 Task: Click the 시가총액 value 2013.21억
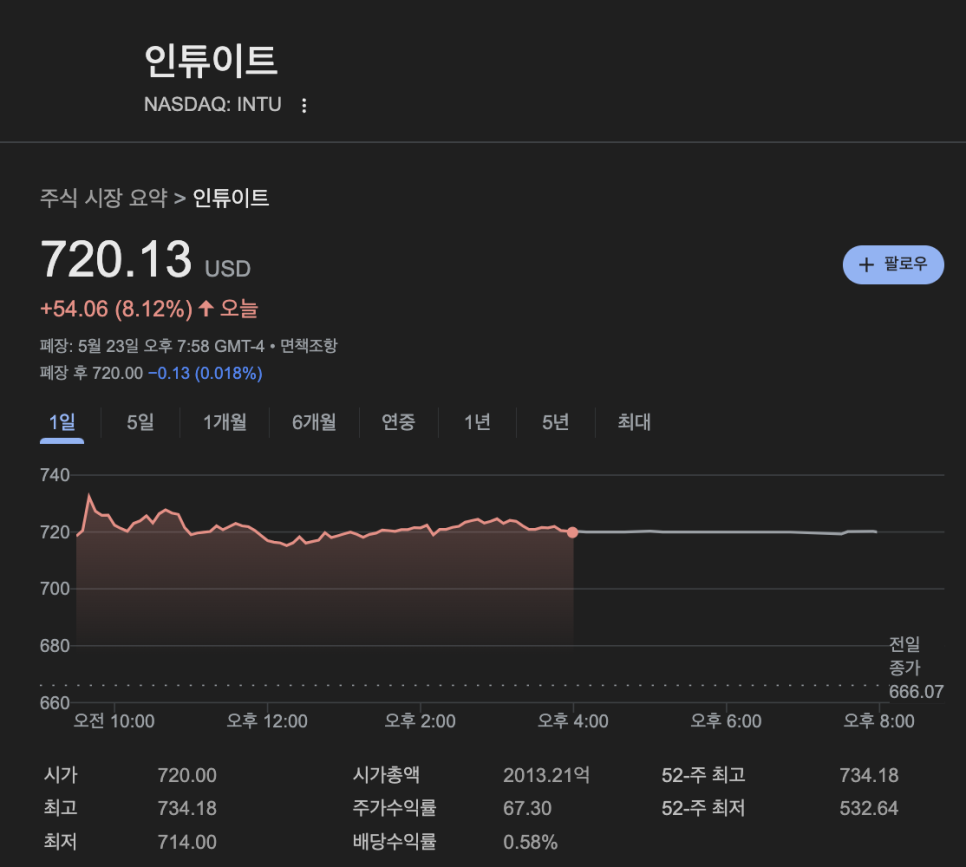[x=546, y=775]
